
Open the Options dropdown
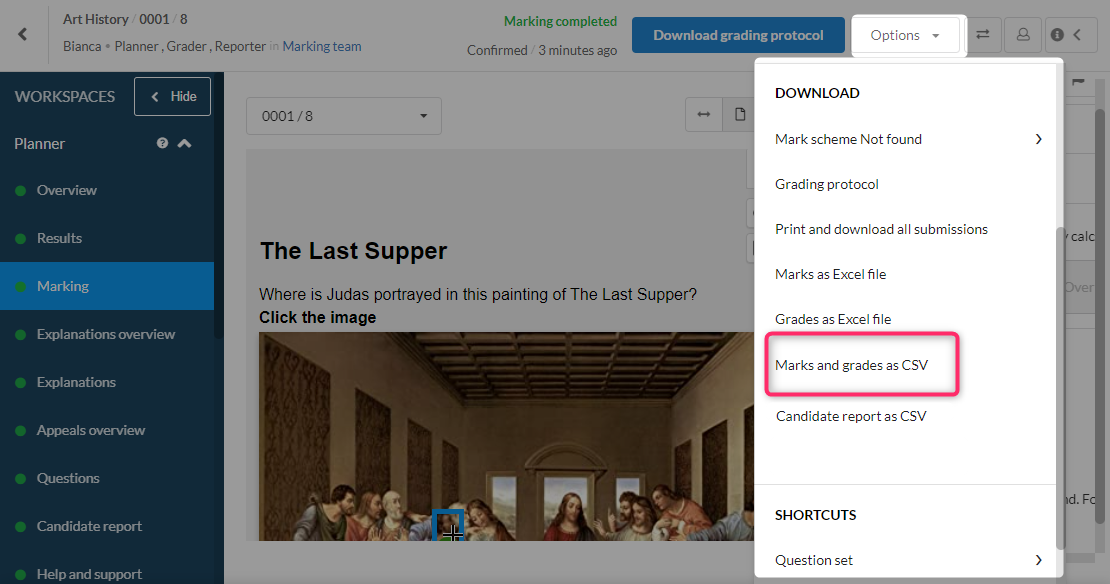905,35
